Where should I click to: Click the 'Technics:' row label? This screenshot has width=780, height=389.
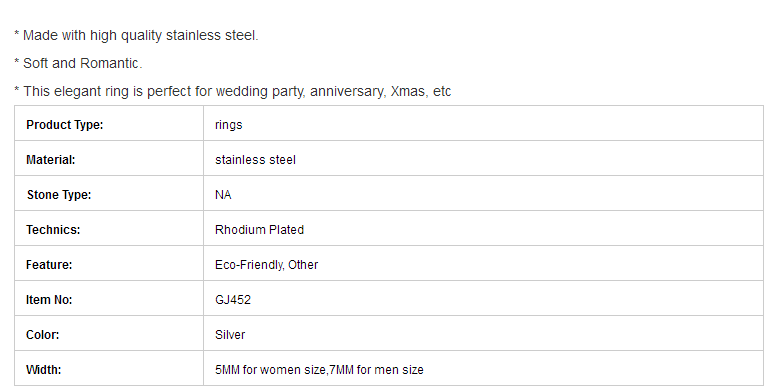53,230
